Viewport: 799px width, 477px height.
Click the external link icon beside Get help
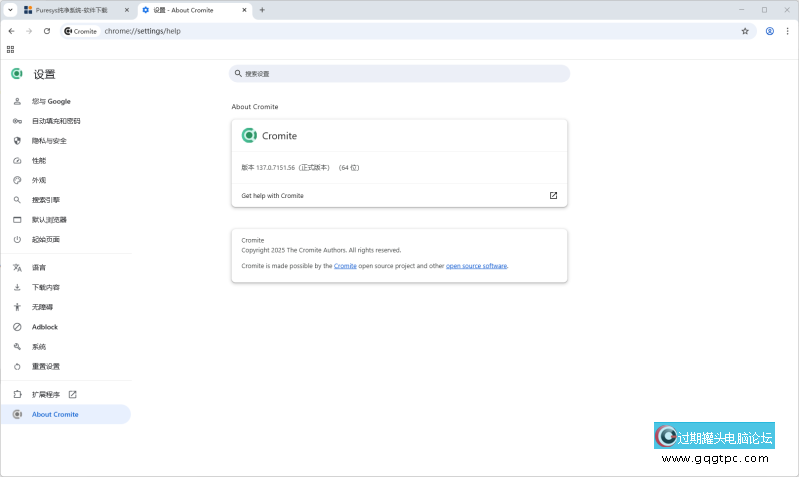(553, 196)
